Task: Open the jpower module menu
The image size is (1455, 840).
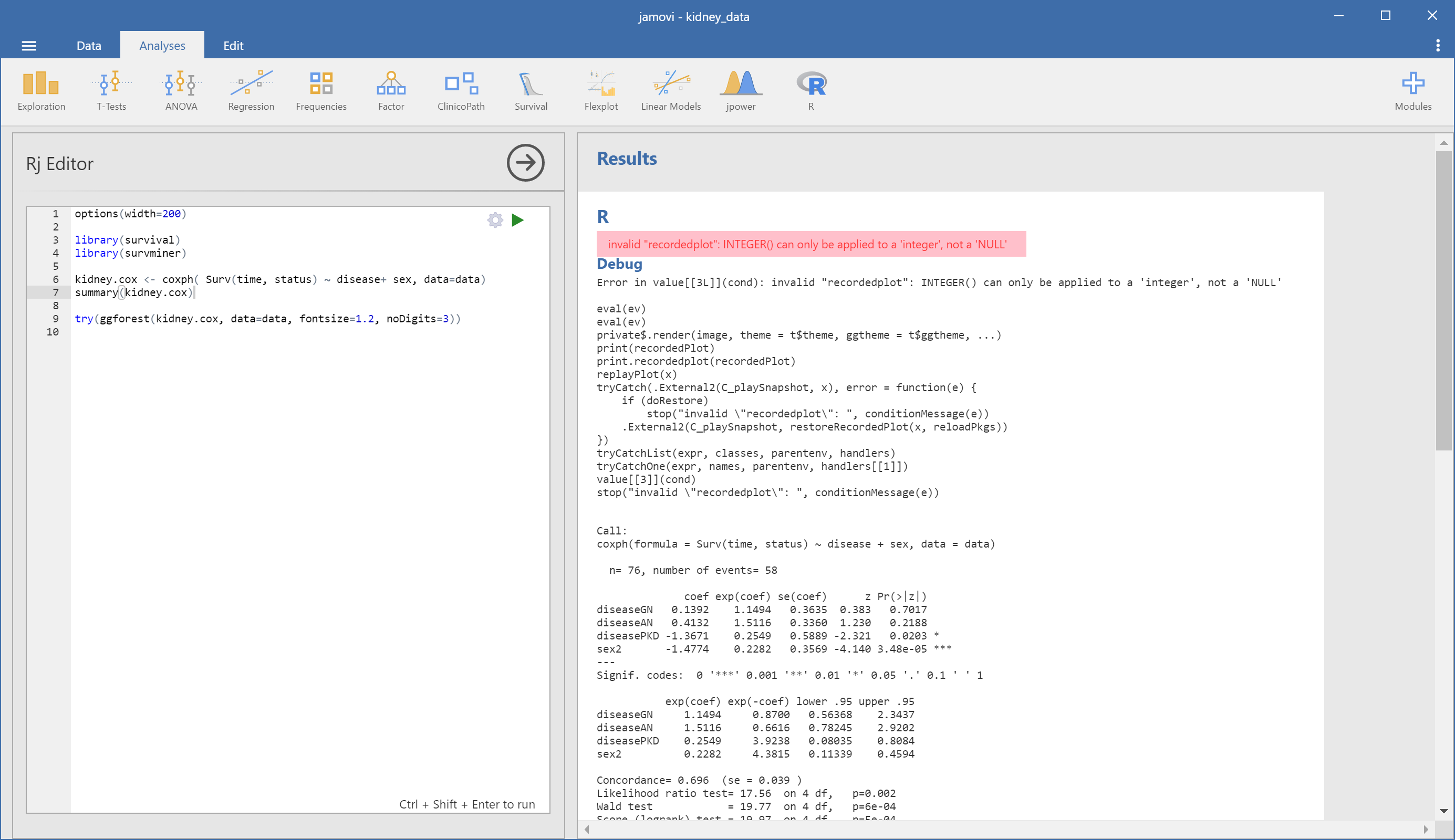Action: pos(741,91)
